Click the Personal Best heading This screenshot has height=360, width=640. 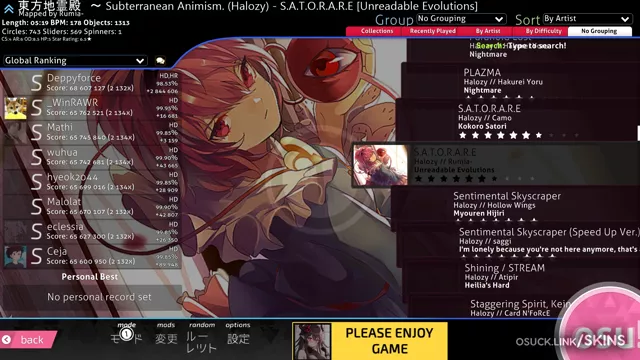coord(90,277)
